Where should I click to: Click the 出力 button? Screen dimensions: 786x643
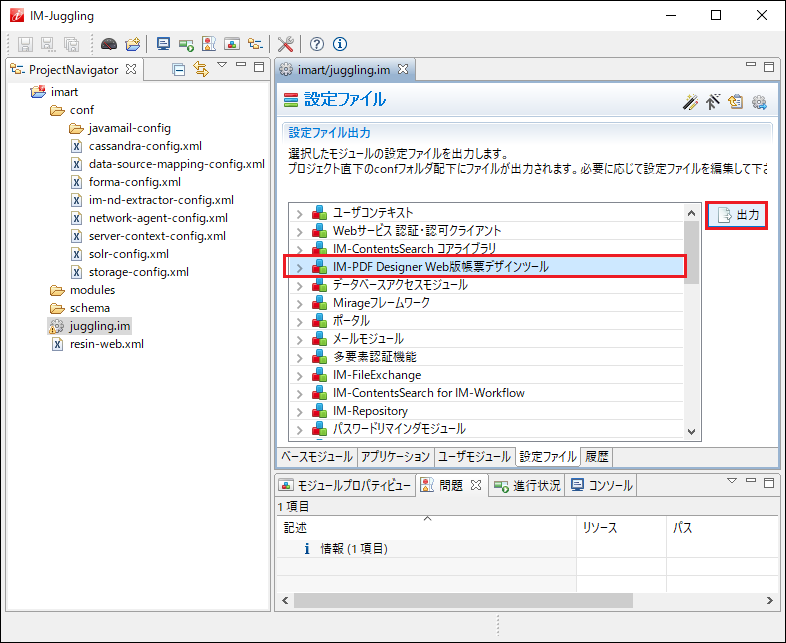coord(736,216)
